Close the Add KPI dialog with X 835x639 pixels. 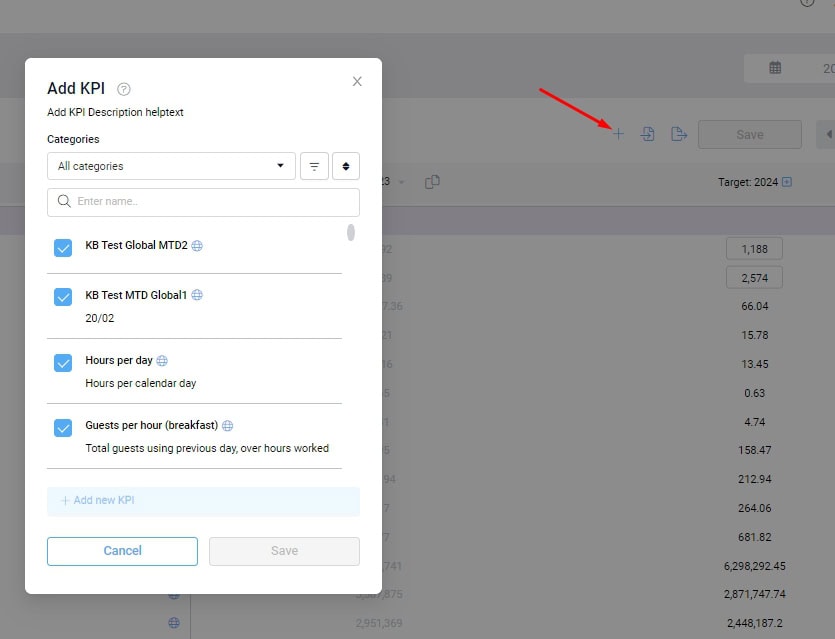[357, 82]
